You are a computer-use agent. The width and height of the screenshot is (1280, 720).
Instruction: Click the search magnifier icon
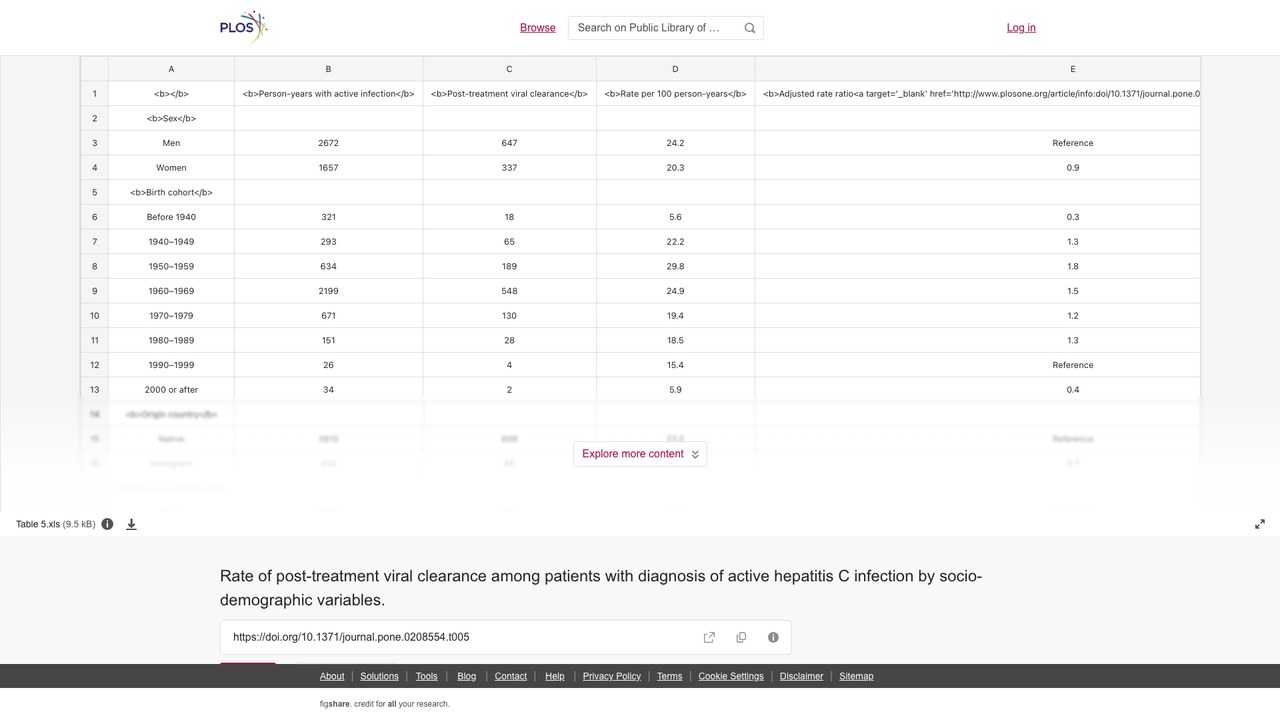click(x=750, y=28)
